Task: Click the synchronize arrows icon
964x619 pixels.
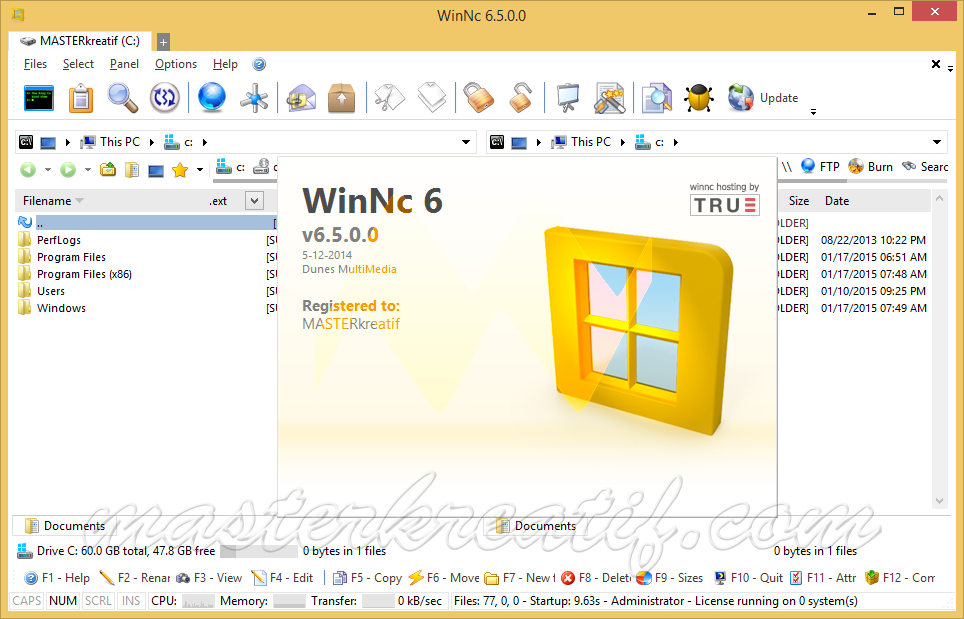Action: pyautogui.click(x=164, y=98)
